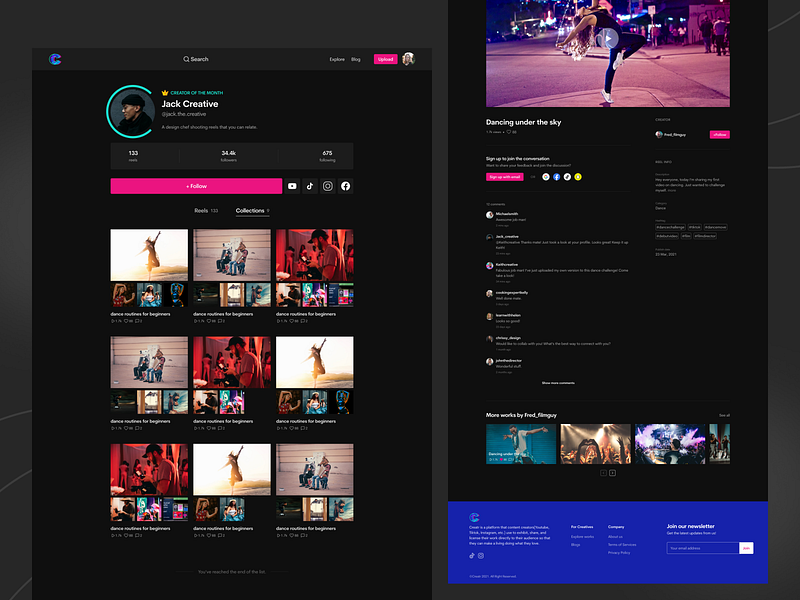Click cookingexpertbolly commenter name
The width and height of the screenshot is (800, 600).
point(512,293)
